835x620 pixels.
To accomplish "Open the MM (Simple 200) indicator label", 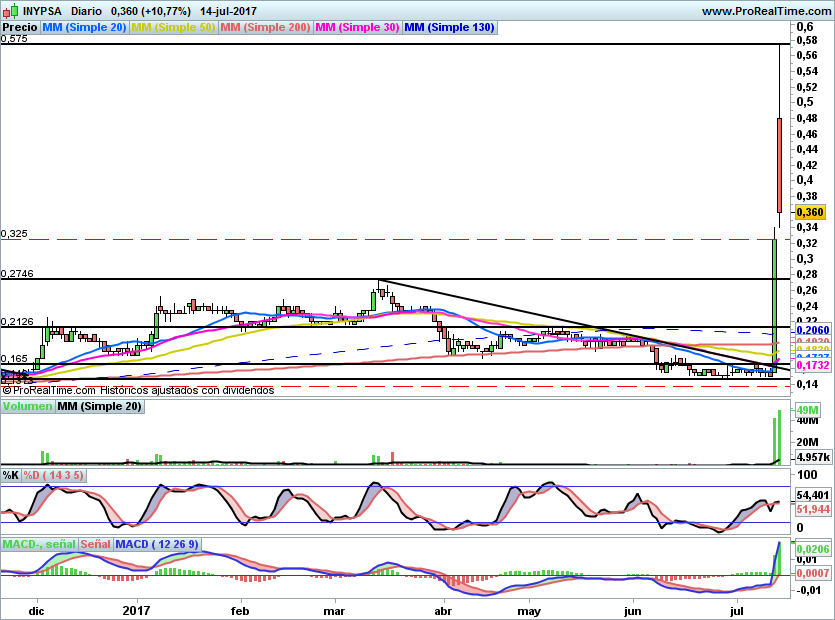I will (265, 28).
